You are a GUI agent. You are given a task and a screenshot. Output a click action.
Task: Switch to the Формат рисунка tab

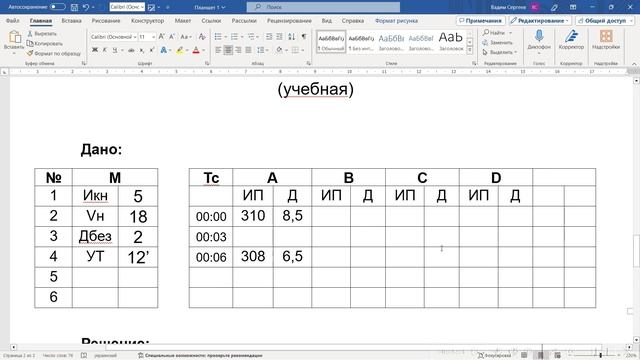point(396,20)
